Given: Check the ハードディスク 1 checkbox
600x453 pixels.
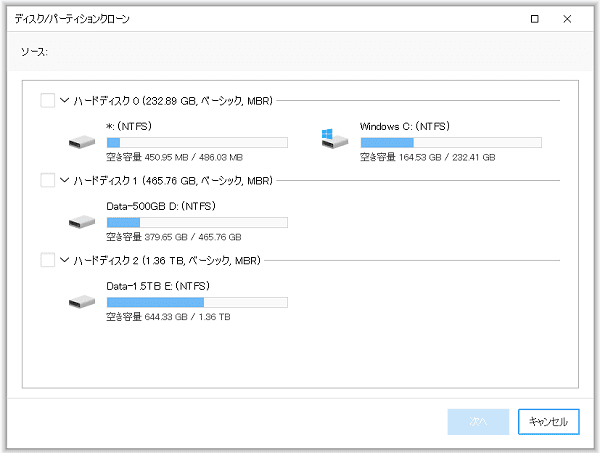Looking at the screenshot, I should tap(48, 180).
